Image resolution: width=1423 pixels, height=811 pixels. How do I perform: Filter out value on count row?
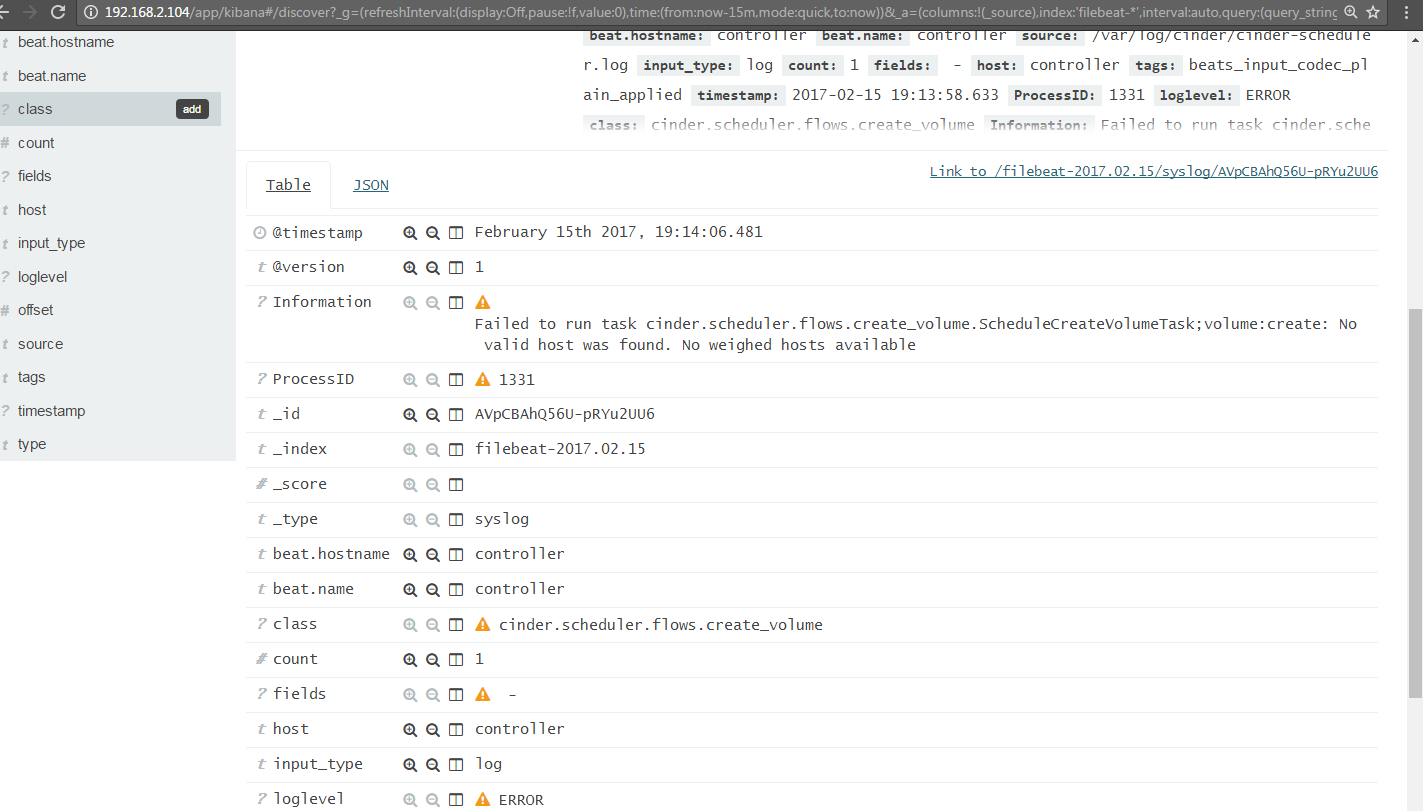[433, 660]
